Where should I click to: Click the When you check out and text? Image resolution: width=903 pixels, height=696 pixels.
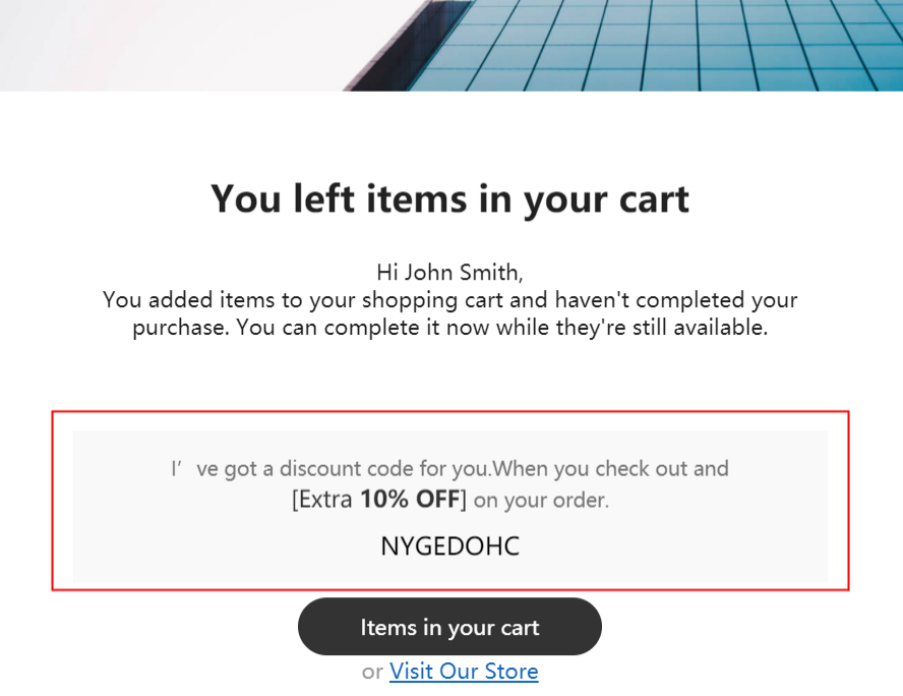611,469
